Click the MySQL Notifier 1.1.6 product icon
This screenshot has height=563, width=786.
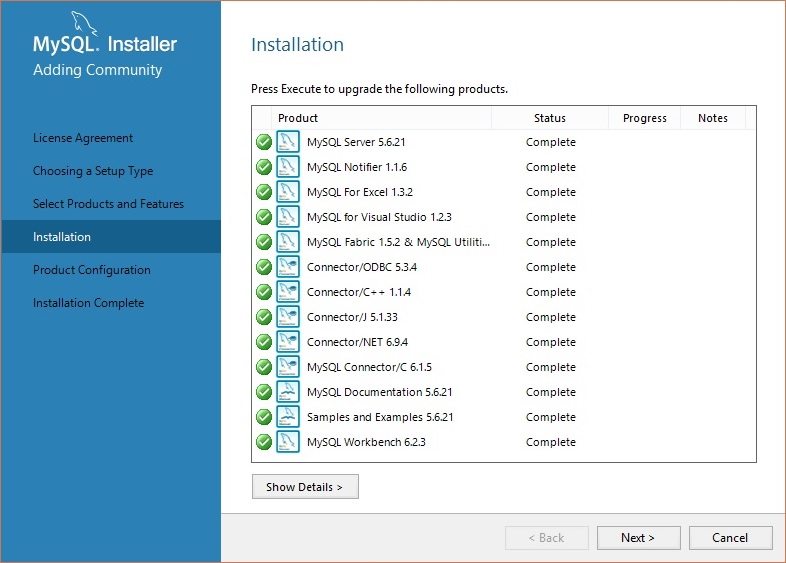[288, 167]
